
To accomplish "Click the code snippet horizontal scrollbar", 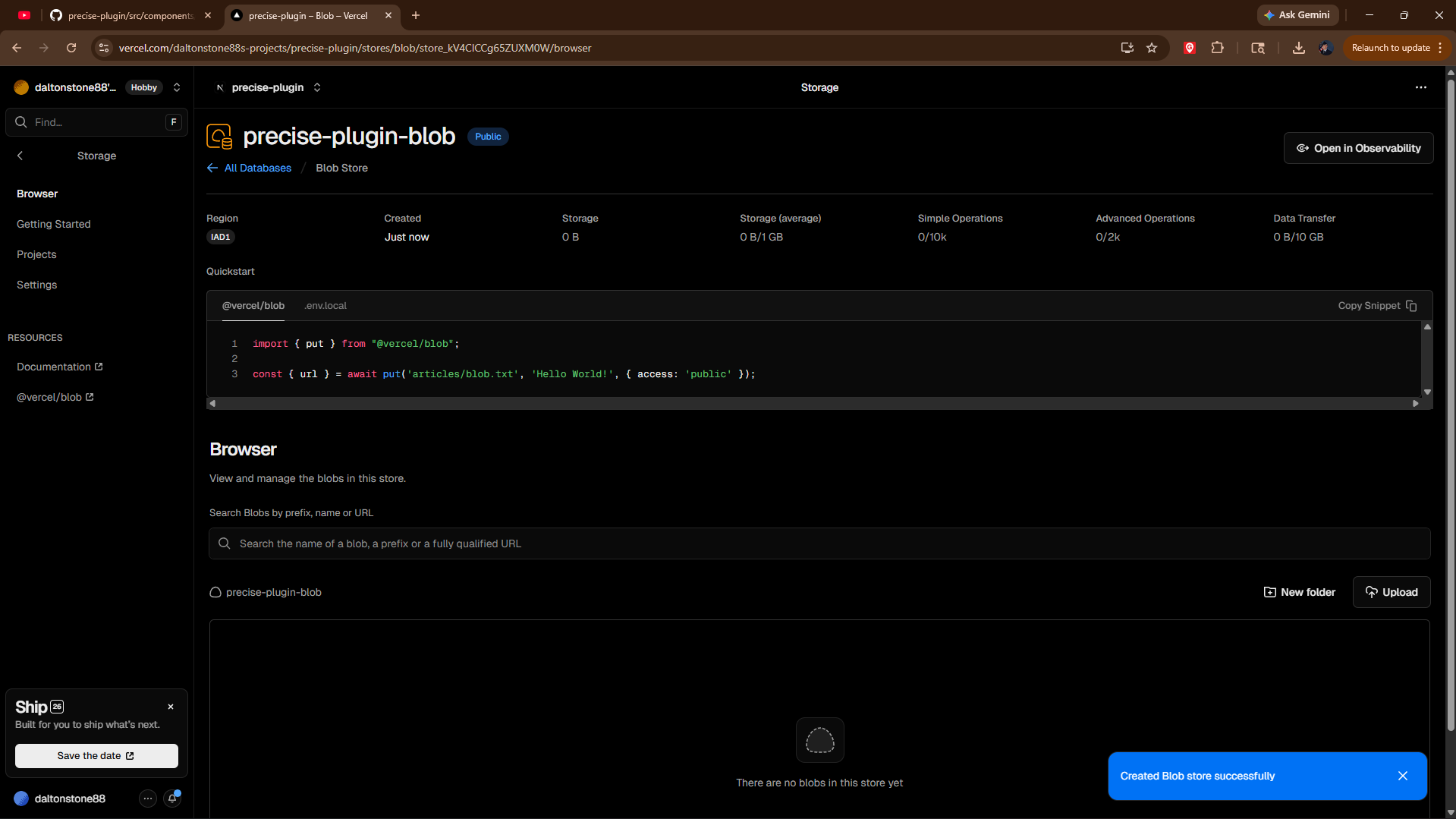I will [x=813, y=403].
